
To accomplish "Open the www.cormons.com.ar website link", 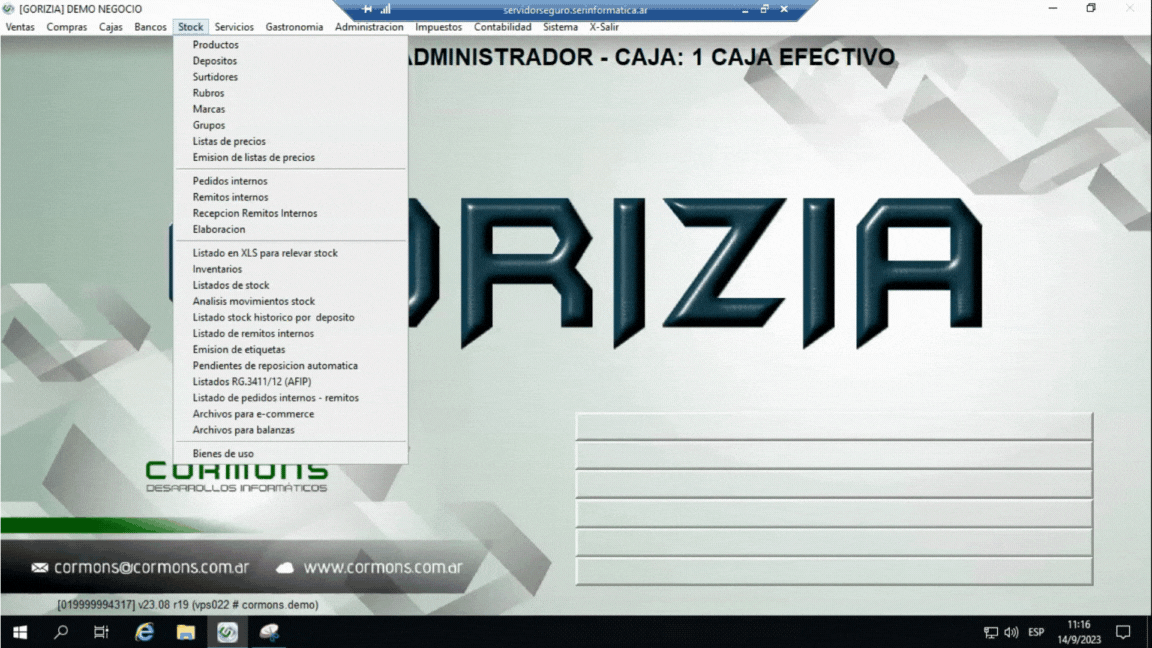I will coord(383,568).
